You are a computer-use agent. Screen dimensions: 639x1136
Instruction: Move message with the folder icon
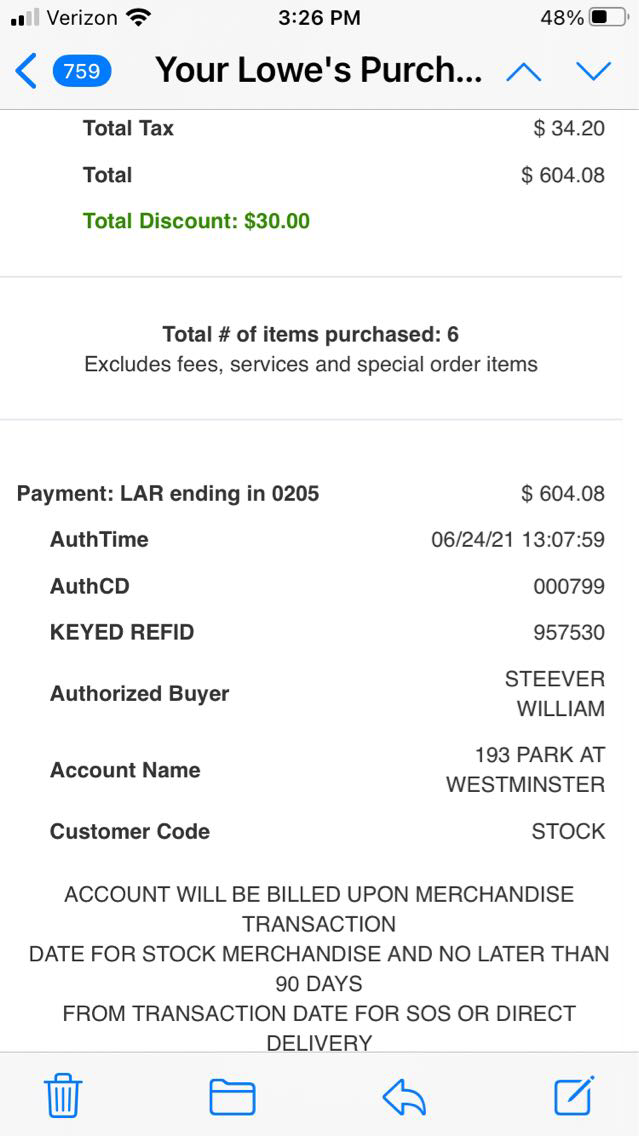pyautogui.click(x=232, y=1096)
